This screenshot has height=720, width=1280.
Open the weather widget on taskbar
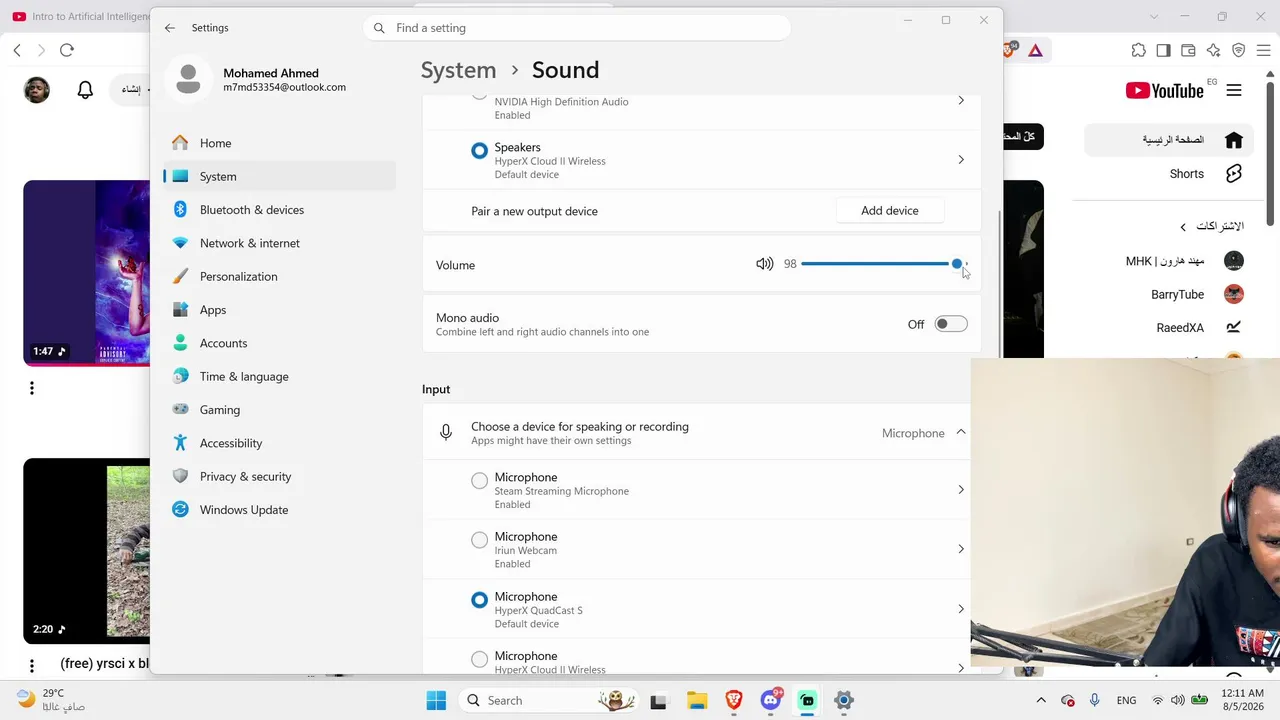point(52,700)
